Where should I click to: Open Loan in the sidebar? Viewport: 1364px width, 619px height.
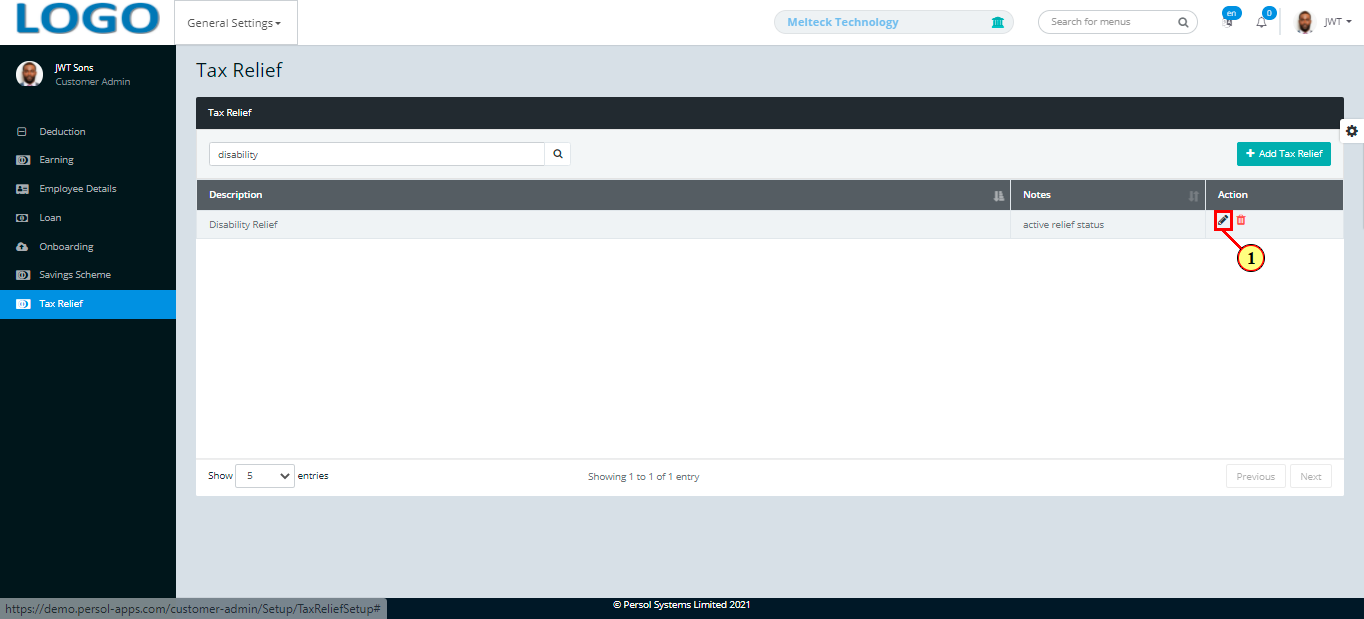[88, 217]
